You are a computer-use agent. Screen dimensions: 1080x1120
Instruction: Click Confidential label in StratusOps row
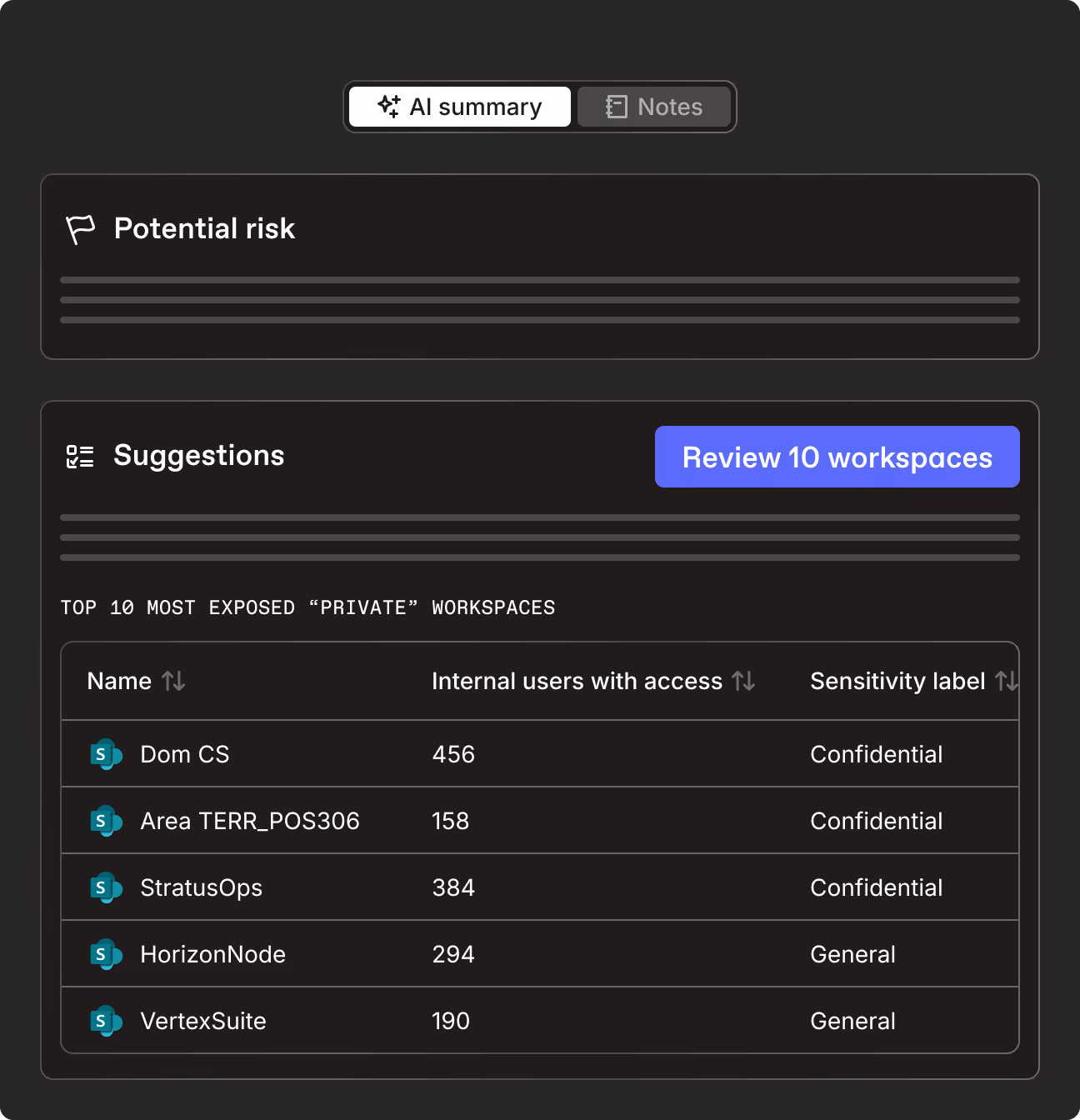click(x=877, y=887)
